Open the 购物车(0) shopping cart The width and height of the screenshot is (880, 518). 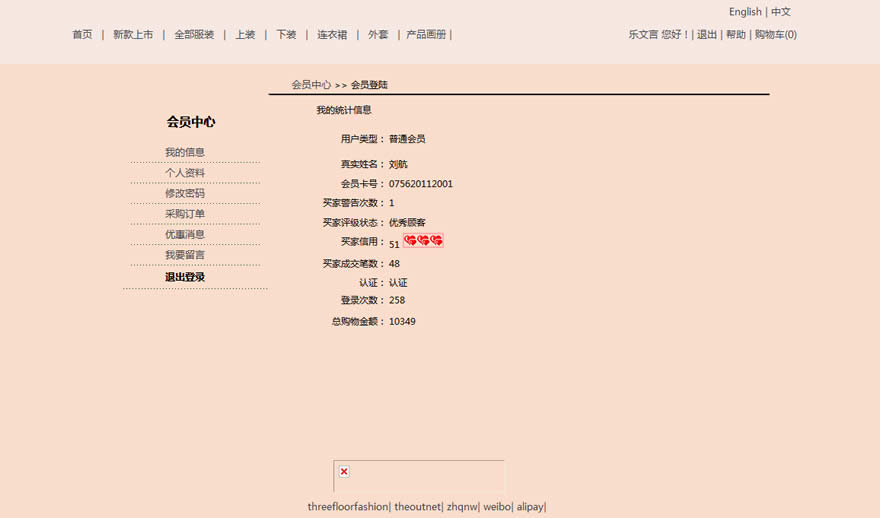pos(776,35)
